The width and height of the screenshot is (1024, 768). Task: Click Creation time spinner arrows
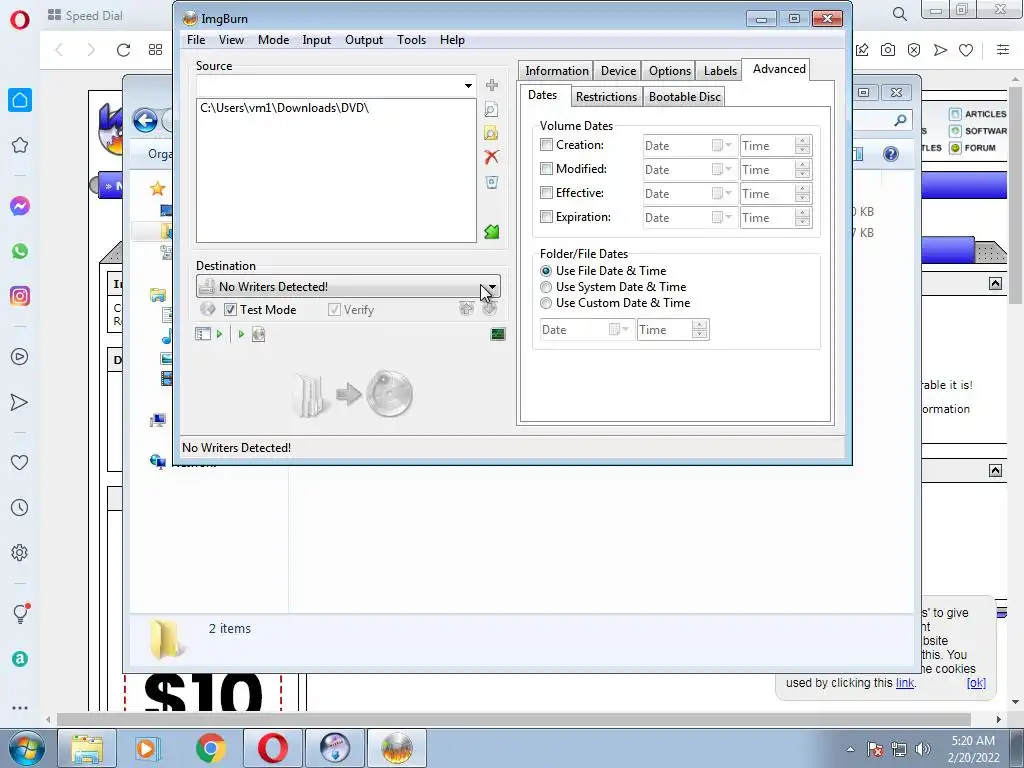tap(803, 146)
